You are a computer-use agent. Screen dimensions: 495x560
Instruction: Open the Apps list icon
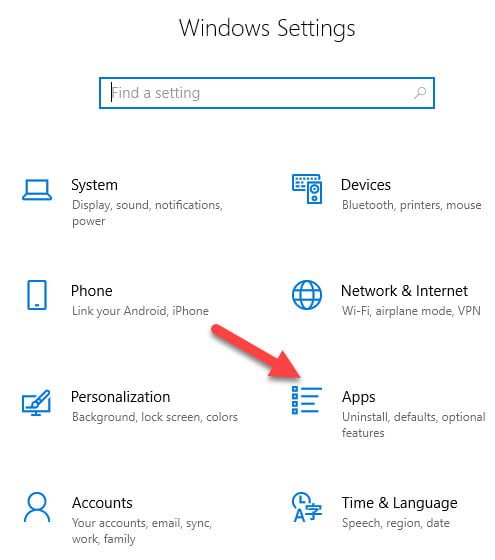[307, 400]
